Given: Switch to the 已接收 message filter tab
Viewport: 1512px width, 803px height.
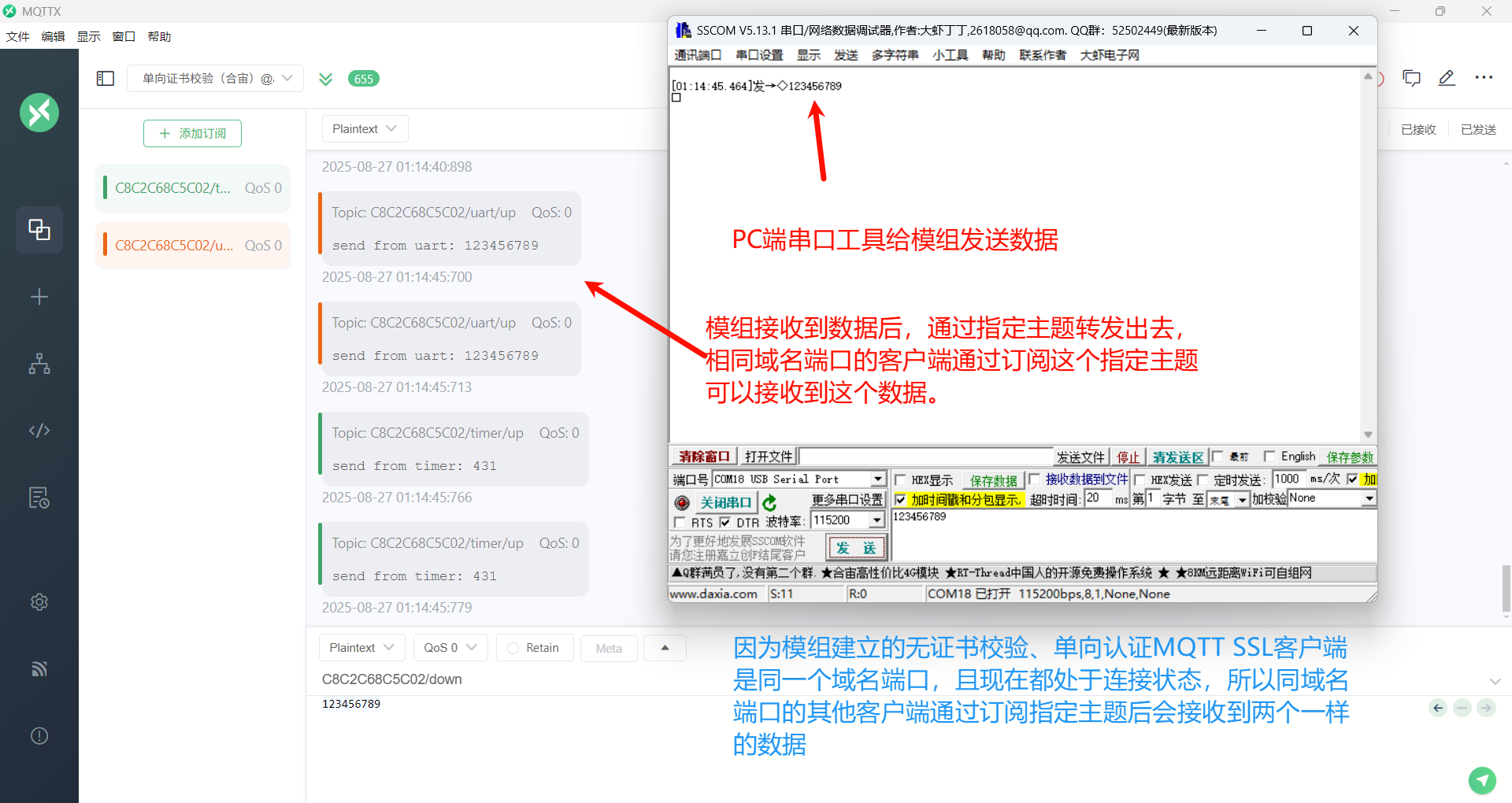Looking at the screenshot, I should tap(1418, 130).
